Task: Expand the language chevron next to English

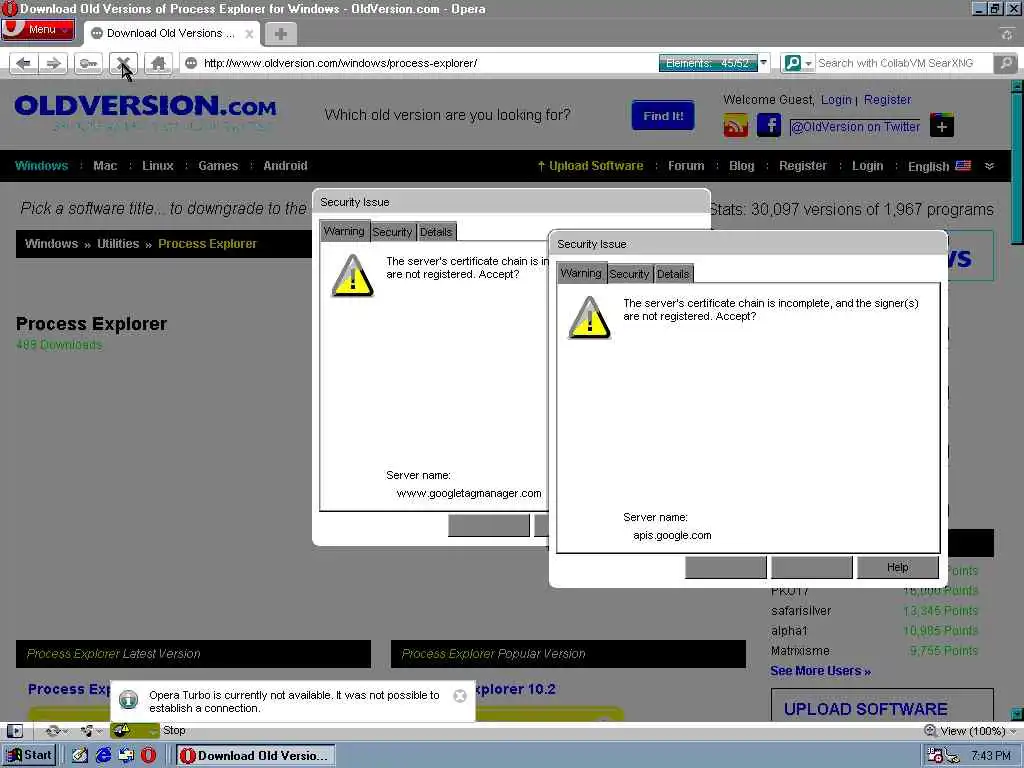Action: click(x=989, y=166)
